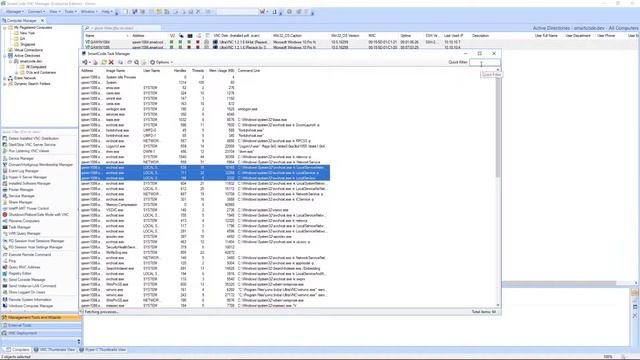Open Options dropdown in SmartCode Task Manager
The width and height of the screenshot is (640, 360).
click(x=161, y=62)
